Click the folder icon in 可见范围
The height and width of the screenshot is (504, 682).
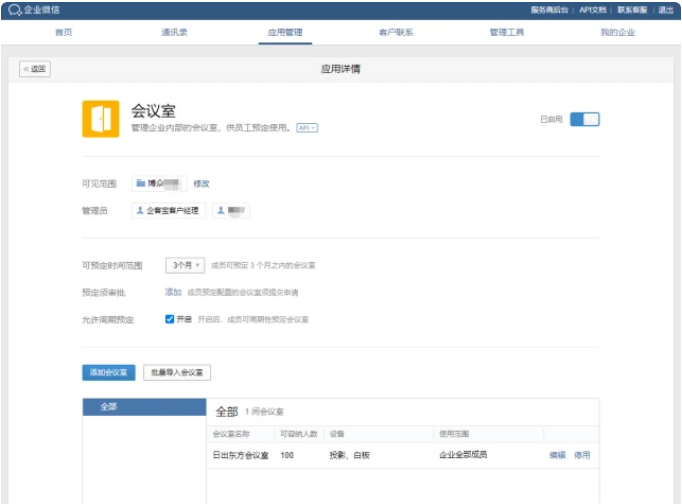point(140,183)
